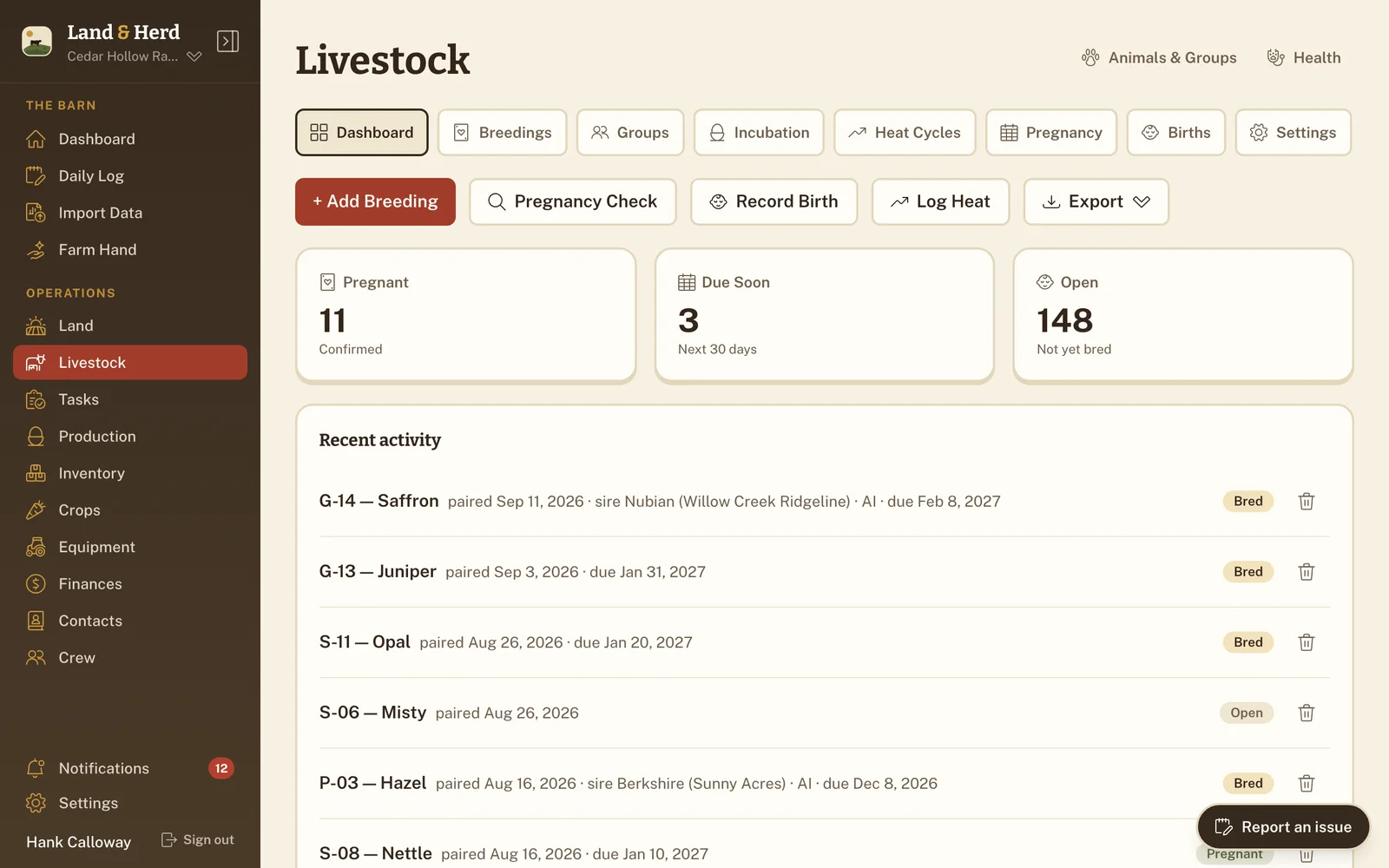Image resolution: width=1389 pixels, height=868 pixels.
Task: Open the S-08 — Nettle entry
Action: (x=375, y=853)
